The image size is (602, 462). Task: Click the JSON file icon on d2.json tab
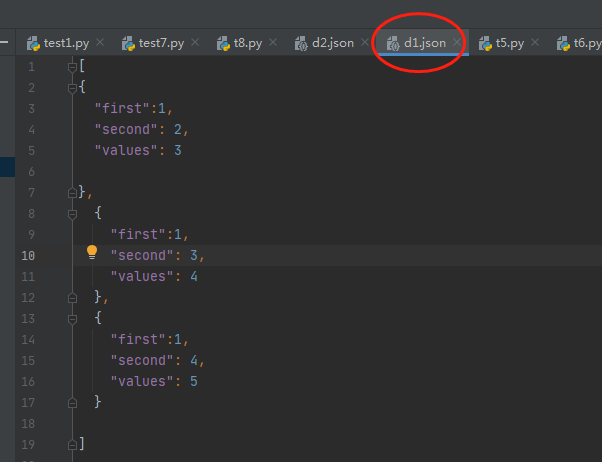point(301,43)
